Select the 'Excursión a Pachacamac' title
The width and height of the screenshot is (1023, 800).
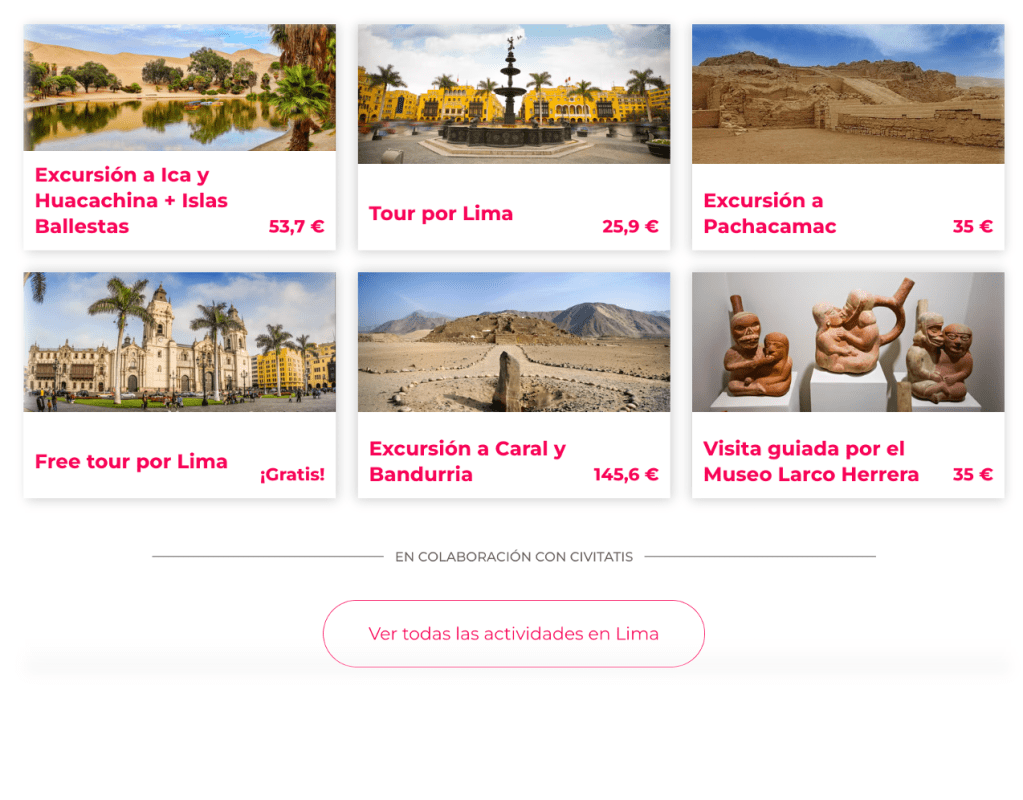(770, 213)
